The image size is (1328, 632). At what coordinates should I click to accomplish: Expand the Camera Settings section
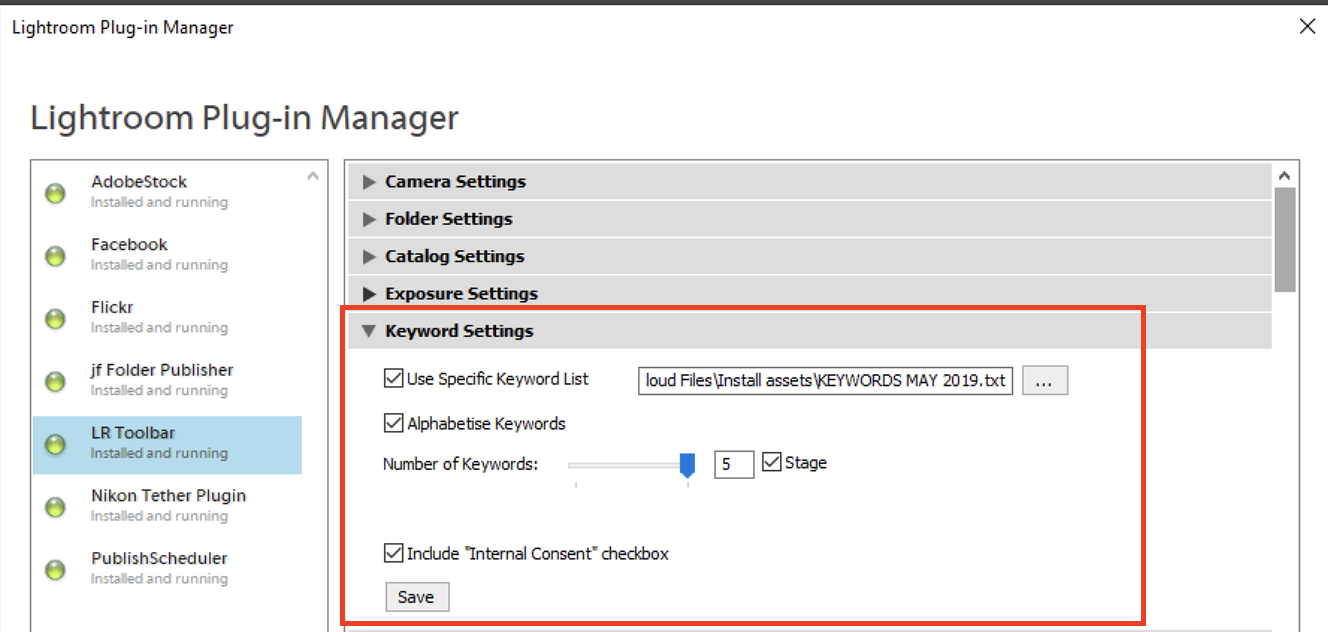tap(809, 182)
